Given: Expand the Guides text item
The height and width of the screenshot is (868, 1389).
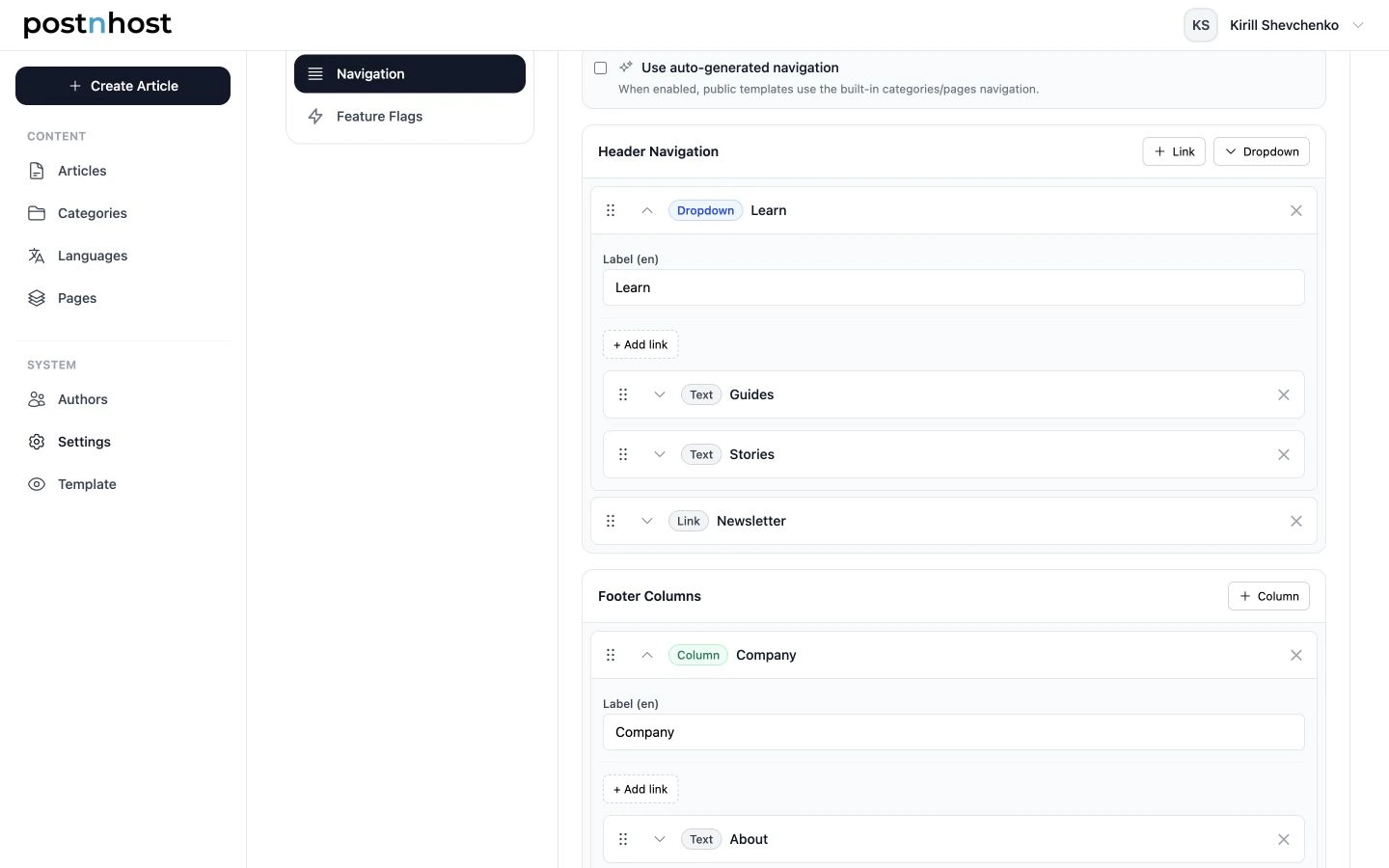Looking at the screenshot, I should [660, 394].
